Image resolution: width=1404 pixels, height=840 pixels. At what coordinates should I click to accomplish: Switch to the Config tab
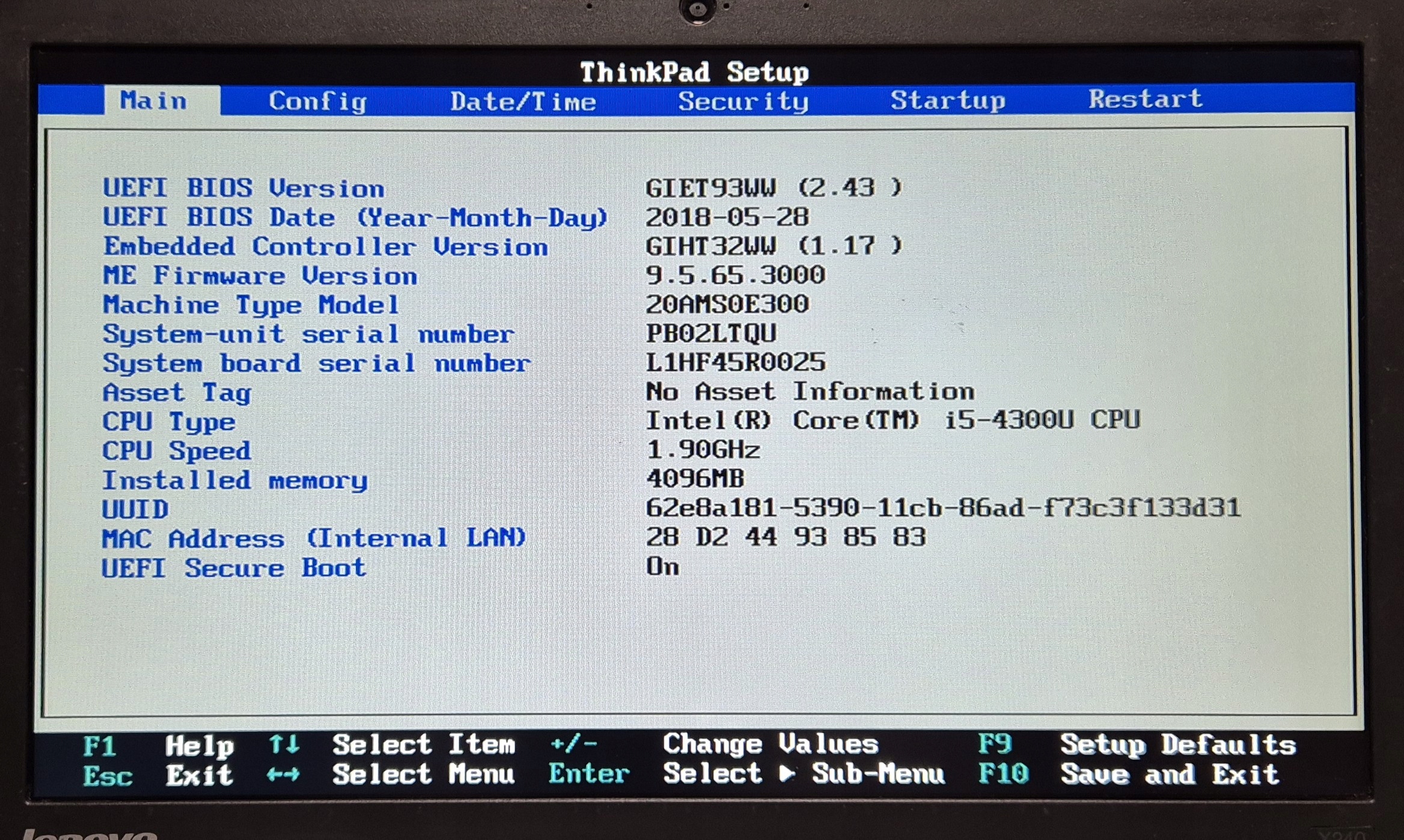pos(317,101)
